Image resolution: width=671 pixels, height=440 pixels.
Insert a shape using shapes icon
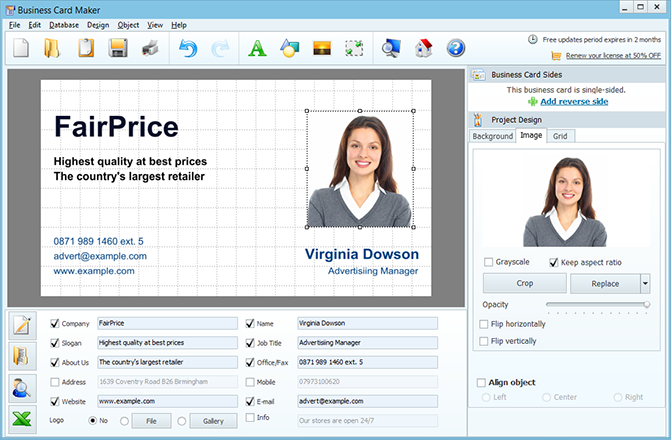point(290,48)
